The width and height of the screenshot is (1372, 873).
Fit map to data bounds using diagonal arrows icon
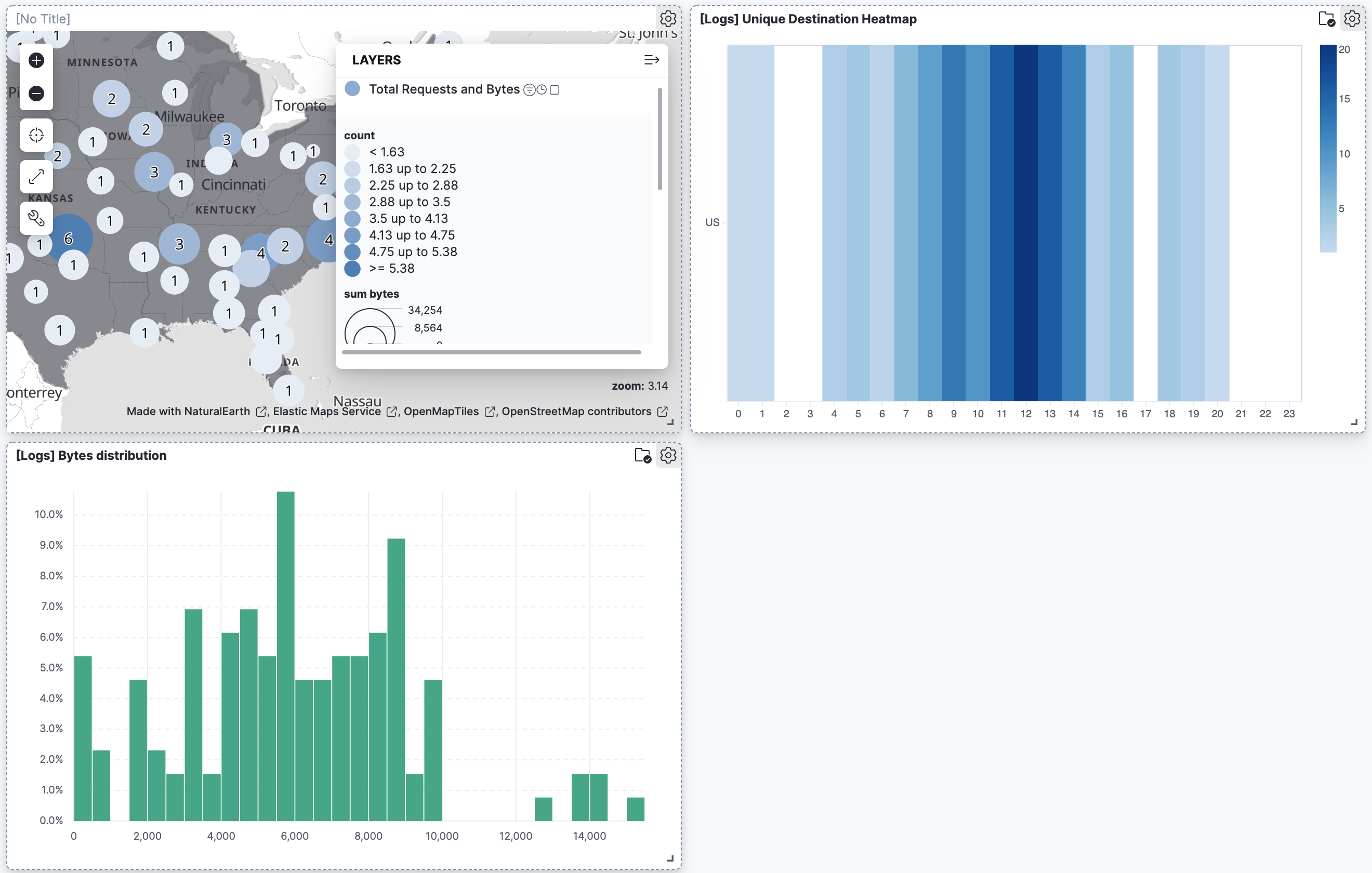pyautogui.click(x=36, y=177)
